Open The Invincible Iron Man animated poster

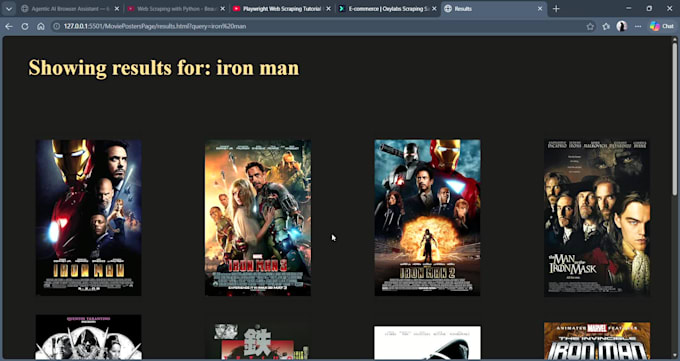[597, 341]
